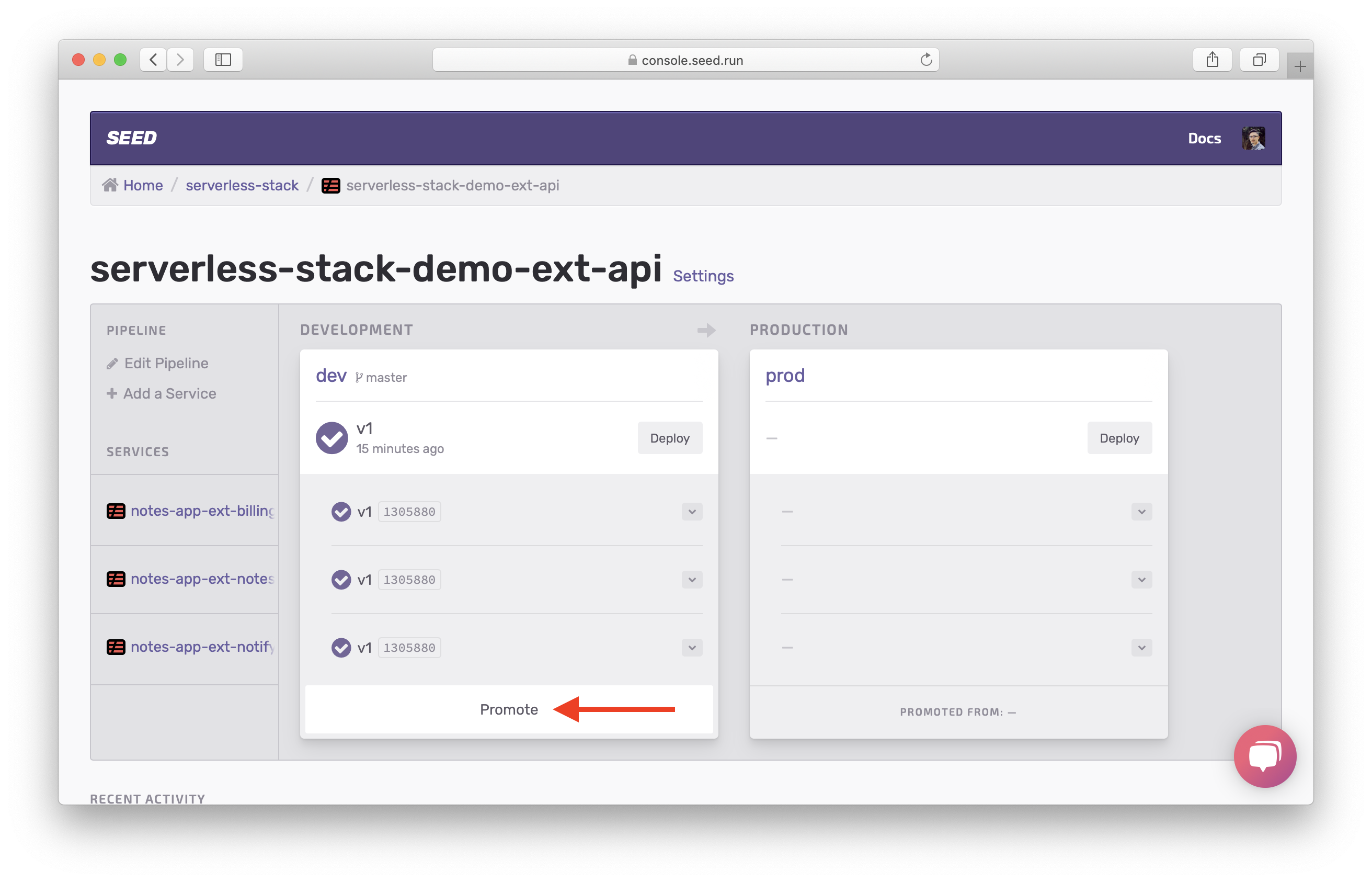Screen dimensions: 1372x882
Task: Click Deploy button in prod stage
Action: click(1119, 438)
